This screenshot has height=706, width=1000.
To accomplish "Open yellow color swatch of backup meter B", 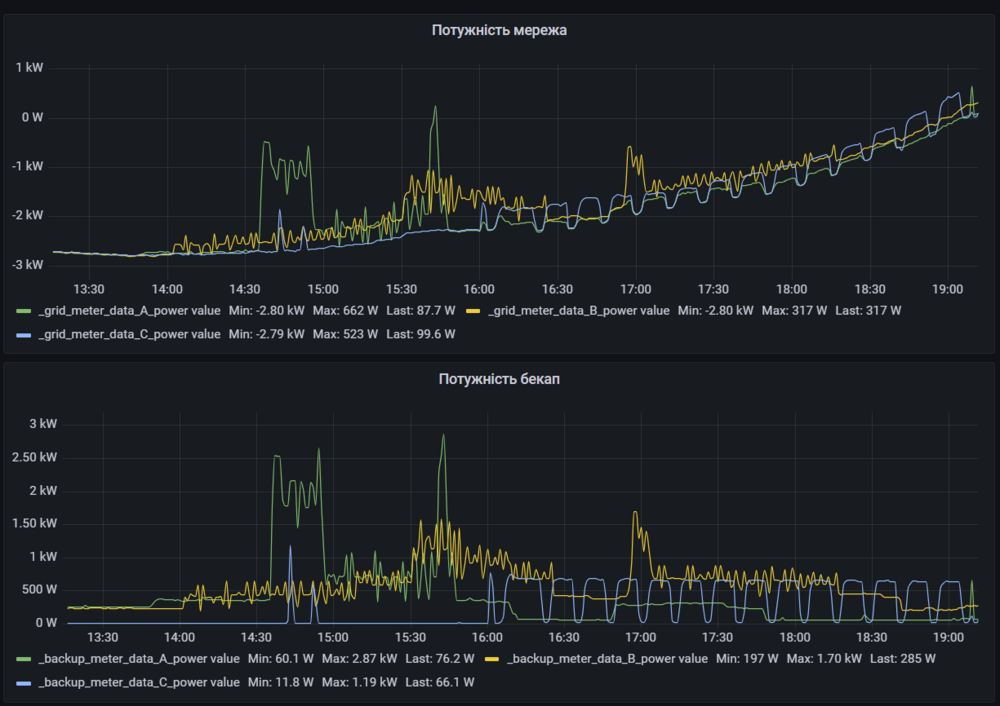I will (492, 660).
